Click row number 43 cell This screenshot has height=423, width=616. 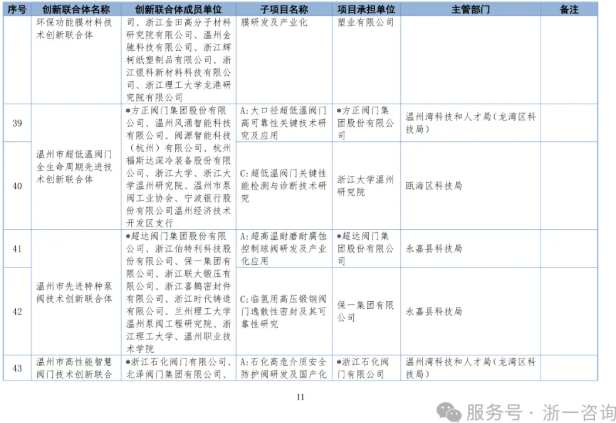point(17,368)
